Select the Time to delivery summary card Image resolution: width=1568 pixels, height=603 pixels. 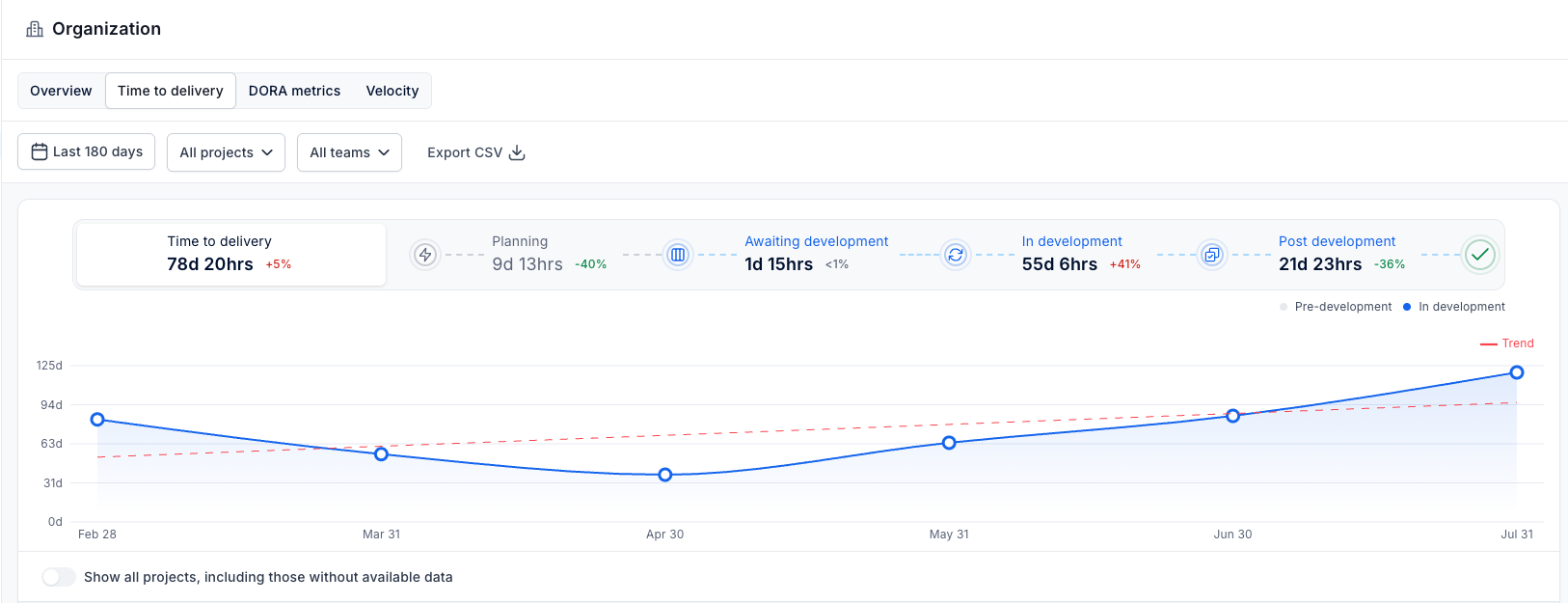pos(231,255)
